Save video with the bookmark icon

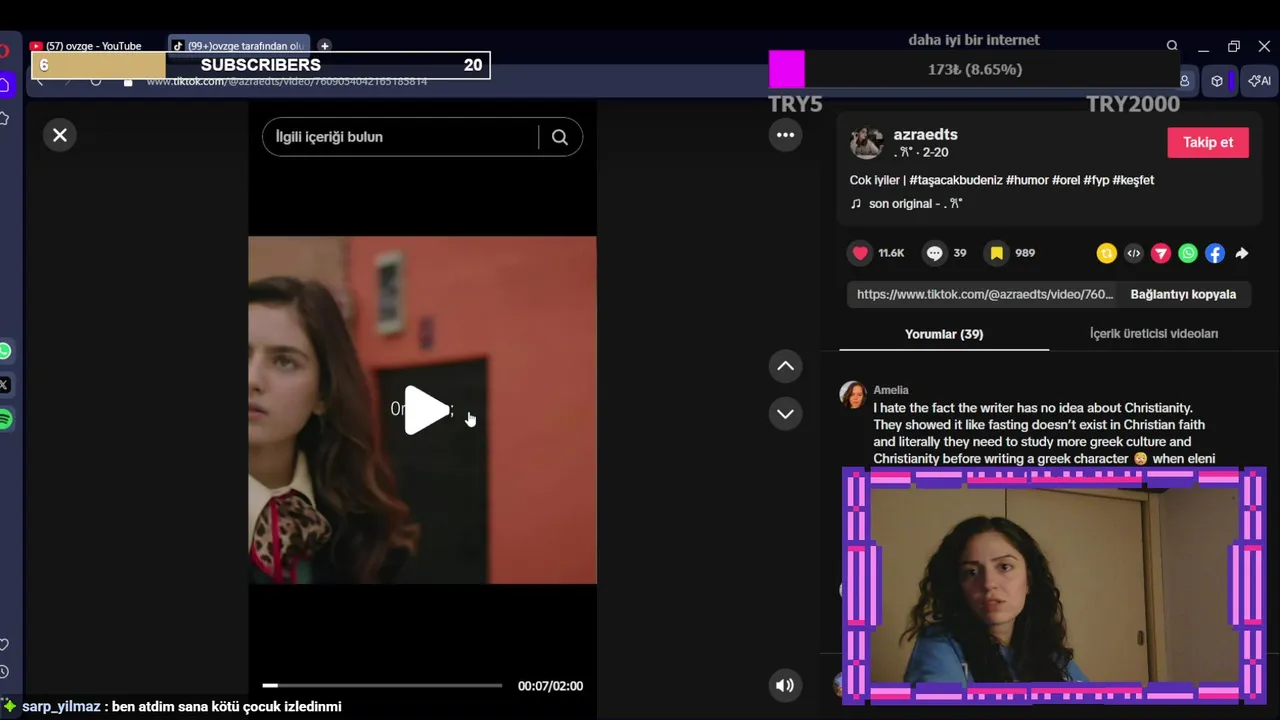996,253
